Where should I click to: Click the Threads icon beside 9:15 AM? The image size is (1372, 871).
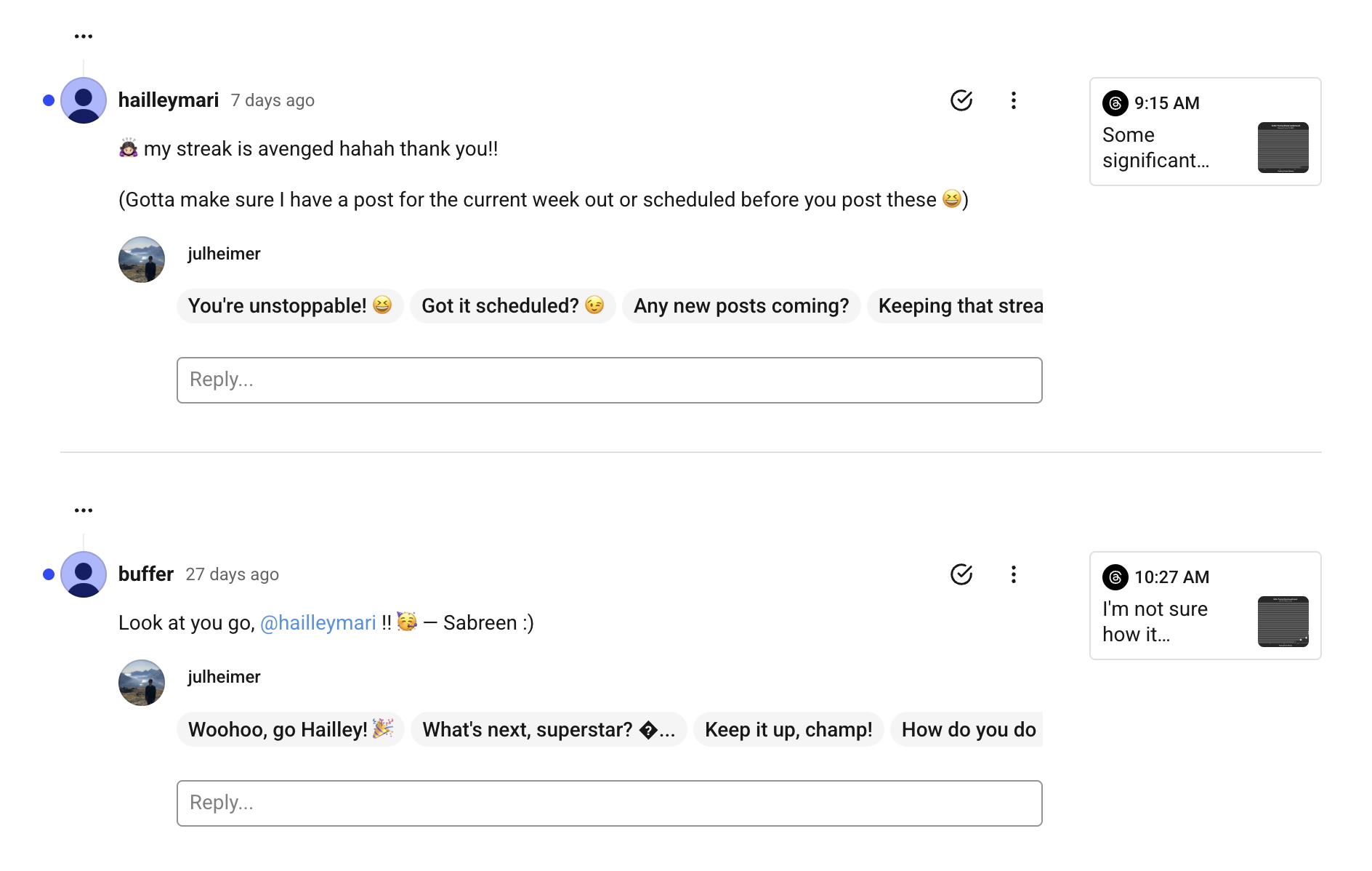[1115, 103]
